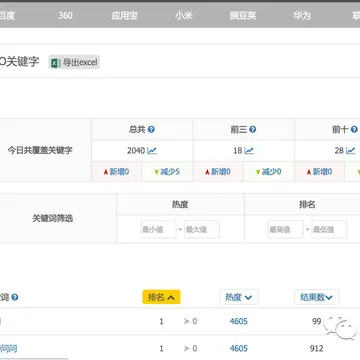Focus the 排名 最高值 input field
The height and width of the screenshot is (360, 360).
pyautogui.click(x=286, y=229)
